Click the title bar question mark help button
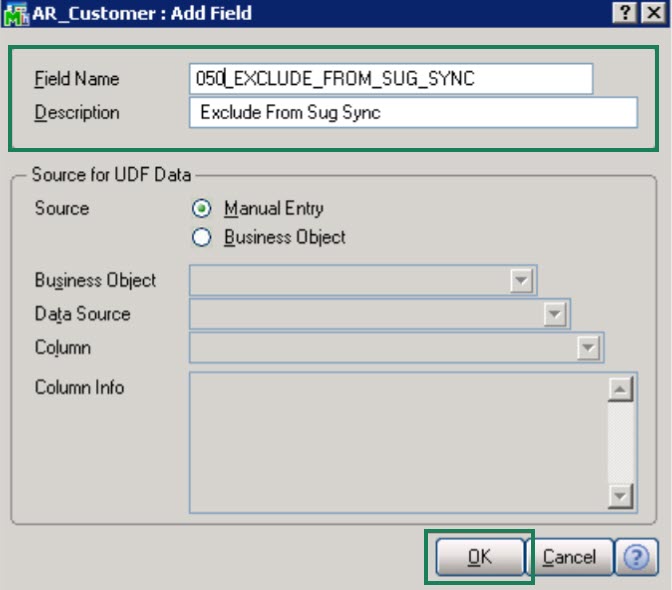 point(627,13)
